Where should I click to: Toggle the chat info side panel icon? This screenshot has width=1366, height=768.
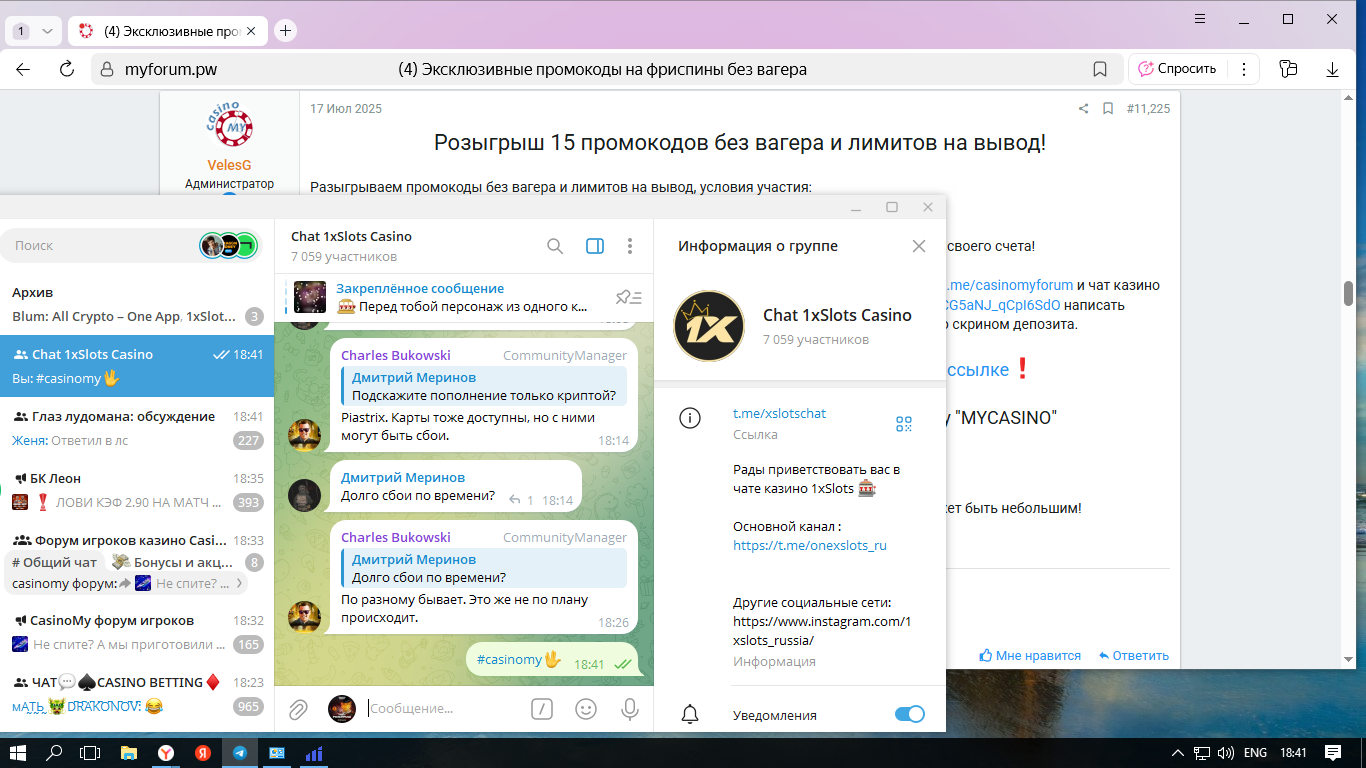[595, 246]
